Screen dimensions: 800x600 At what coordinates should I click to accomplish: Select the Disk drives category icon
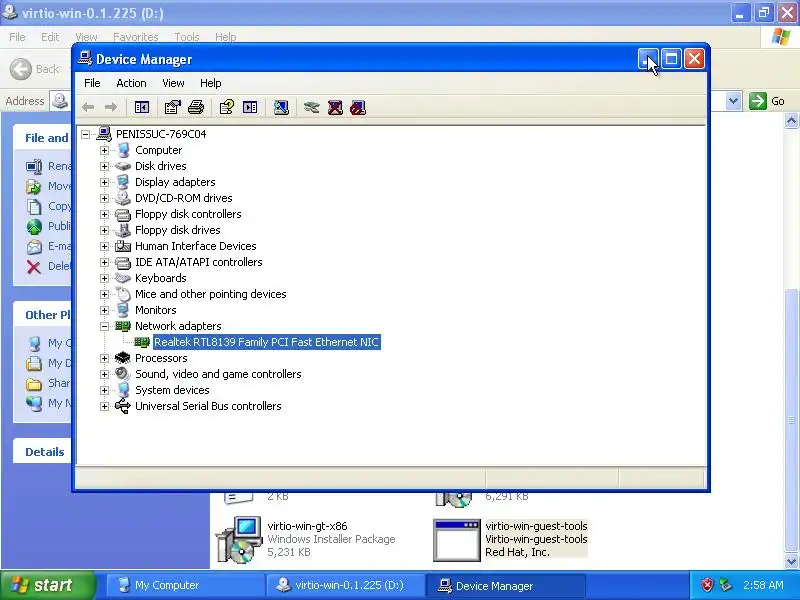[123, 166]
